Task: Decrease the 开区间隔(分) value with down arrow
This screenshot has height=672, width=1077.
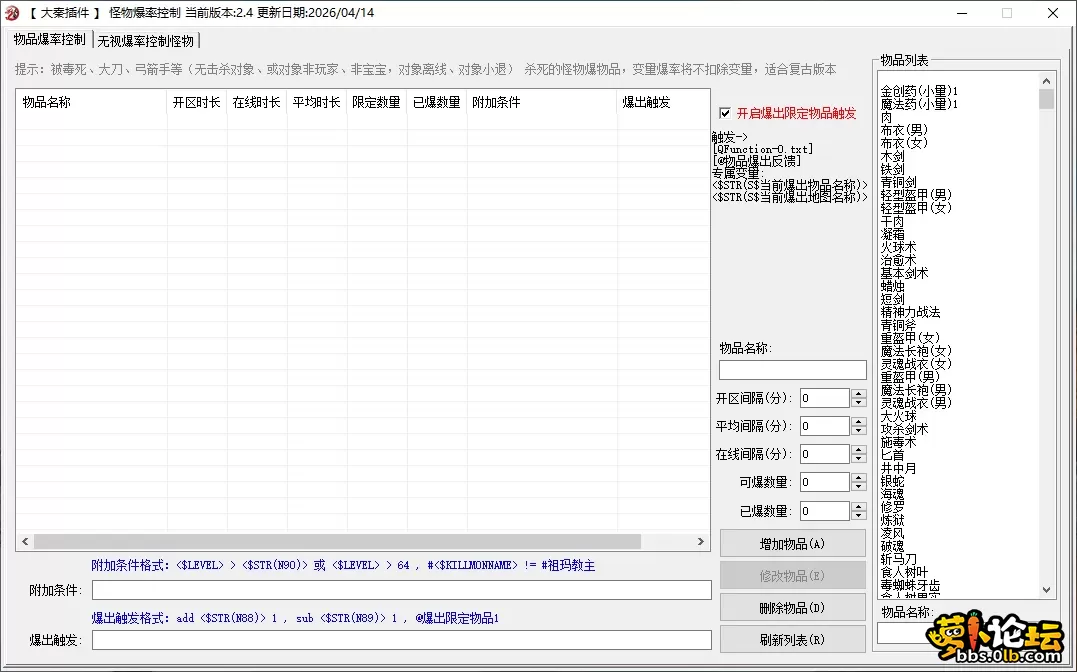Action: click(x=859, y=403)
